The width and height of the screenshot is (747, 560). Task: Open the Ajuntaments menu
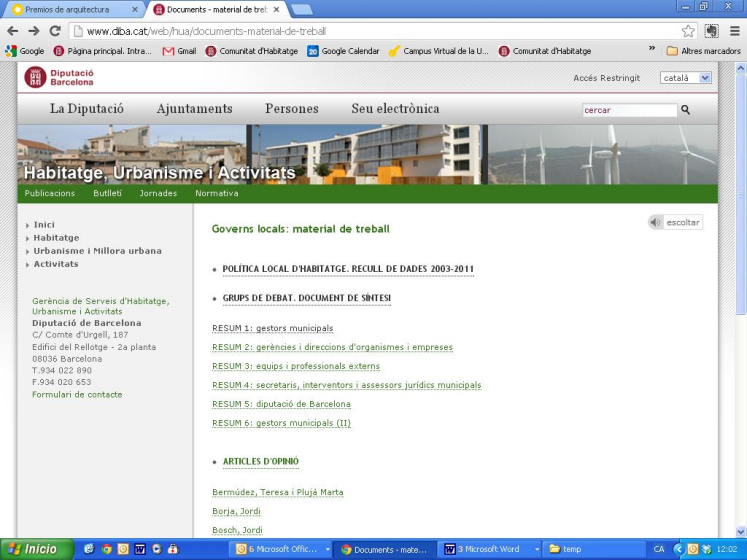pos(194,109)
